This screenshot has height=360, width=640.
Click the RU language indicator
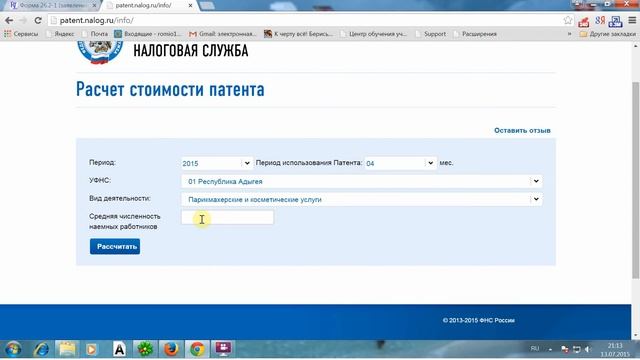535,349
